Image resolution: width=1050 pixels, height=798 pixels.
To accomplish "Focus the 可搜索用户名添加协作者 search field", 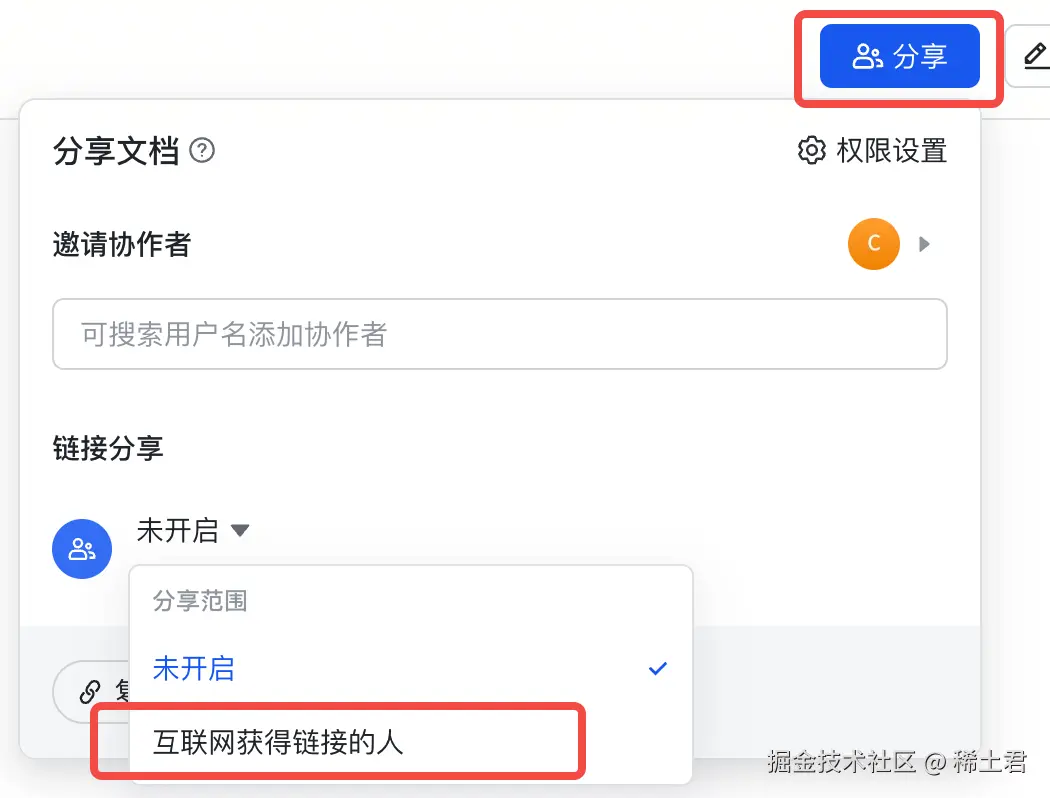I will [x=499, y=334].
